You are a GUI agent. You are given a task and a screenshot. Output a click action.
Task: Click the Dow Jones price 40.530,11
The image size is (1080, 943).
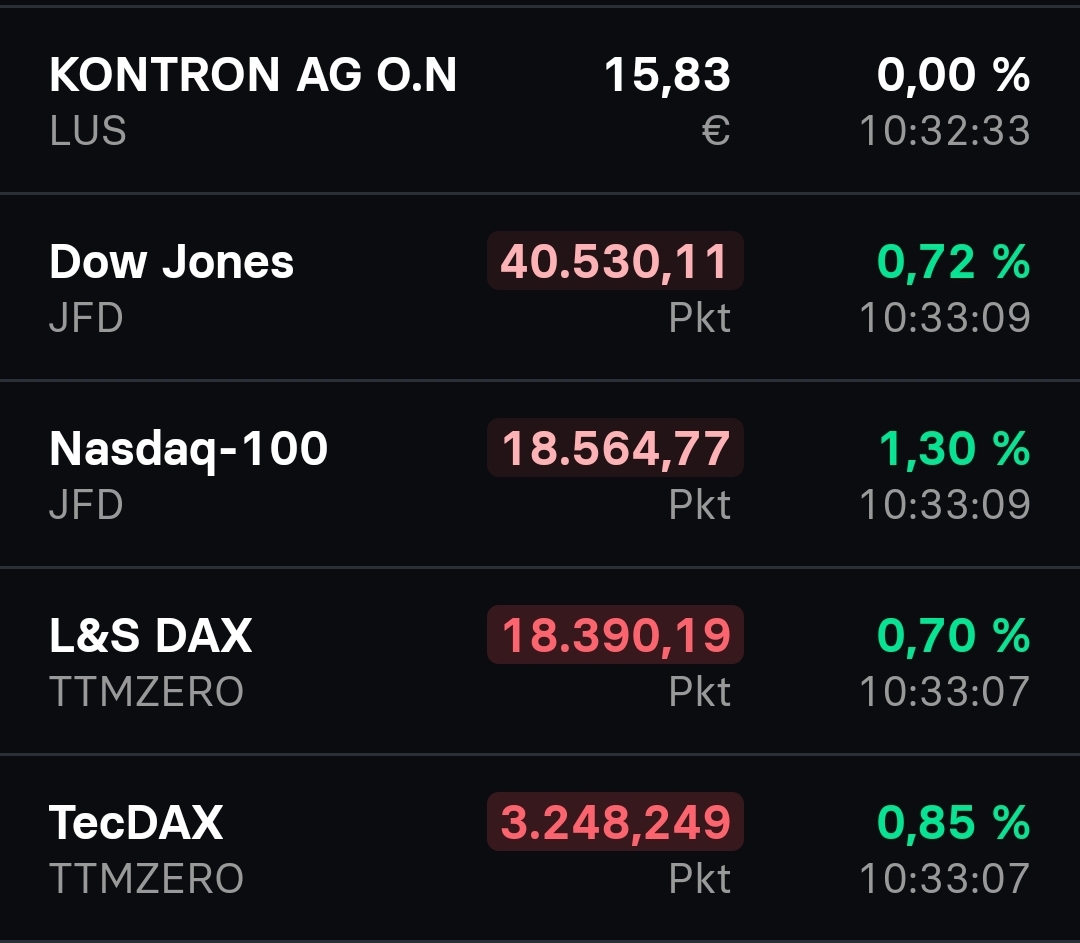[615, 262]
